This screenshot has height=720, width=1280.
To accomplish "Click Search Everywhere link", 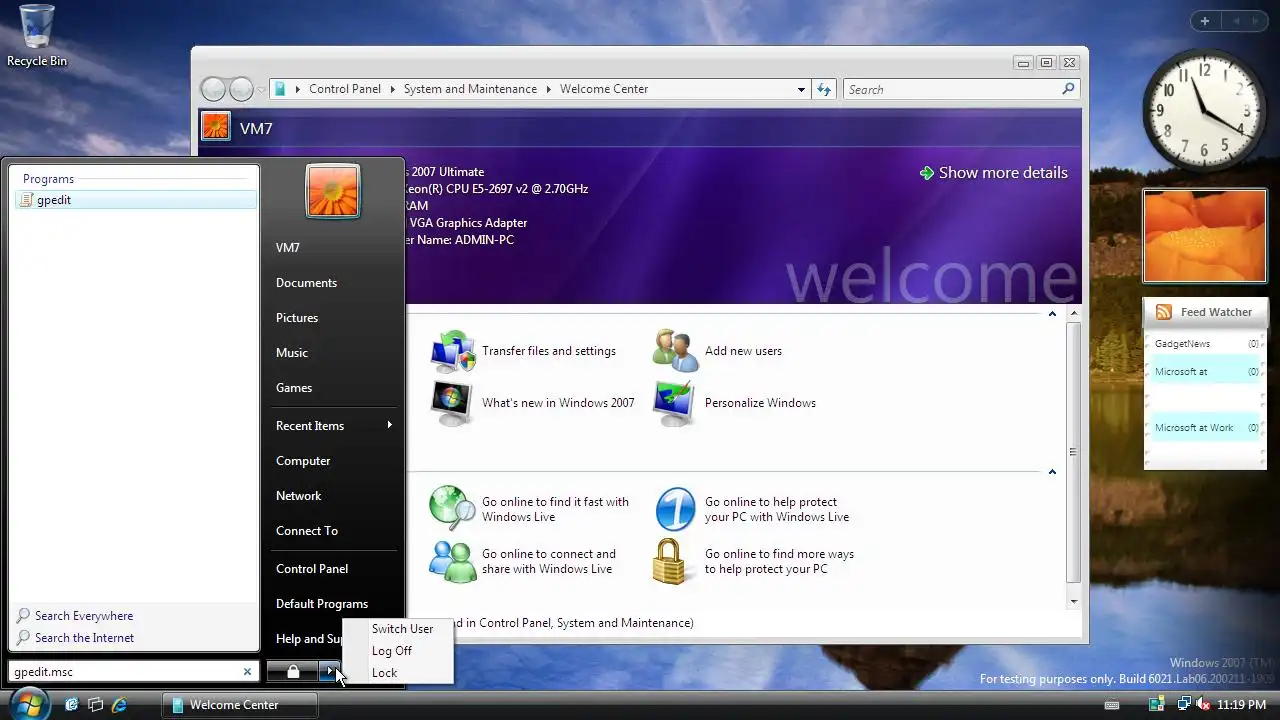I will coord(84,616).
